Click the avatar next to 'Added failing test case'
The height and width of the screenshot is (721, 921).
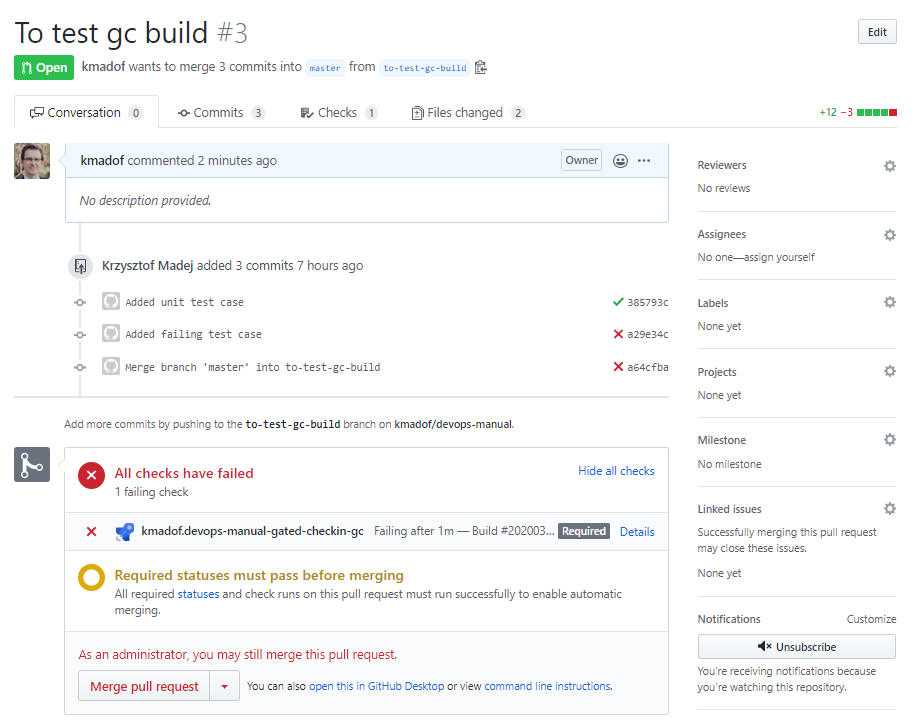coord(111,333)
